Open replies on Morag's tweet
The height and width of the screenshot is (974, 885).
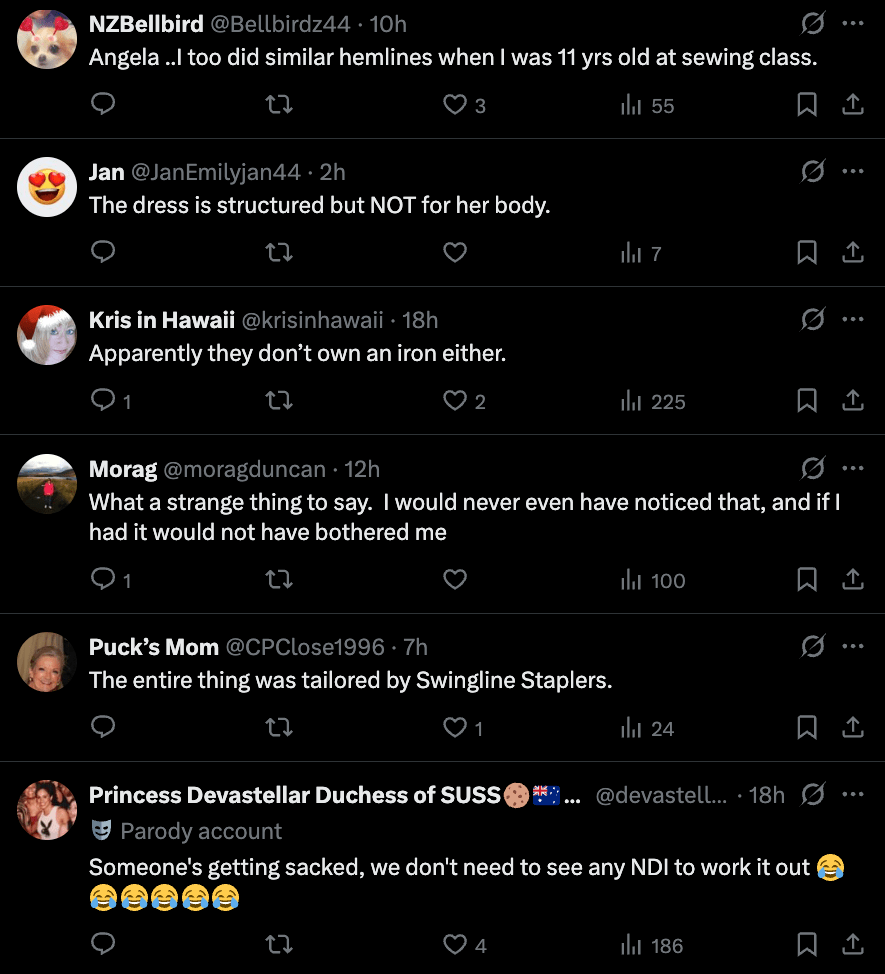tap(104, 579)
